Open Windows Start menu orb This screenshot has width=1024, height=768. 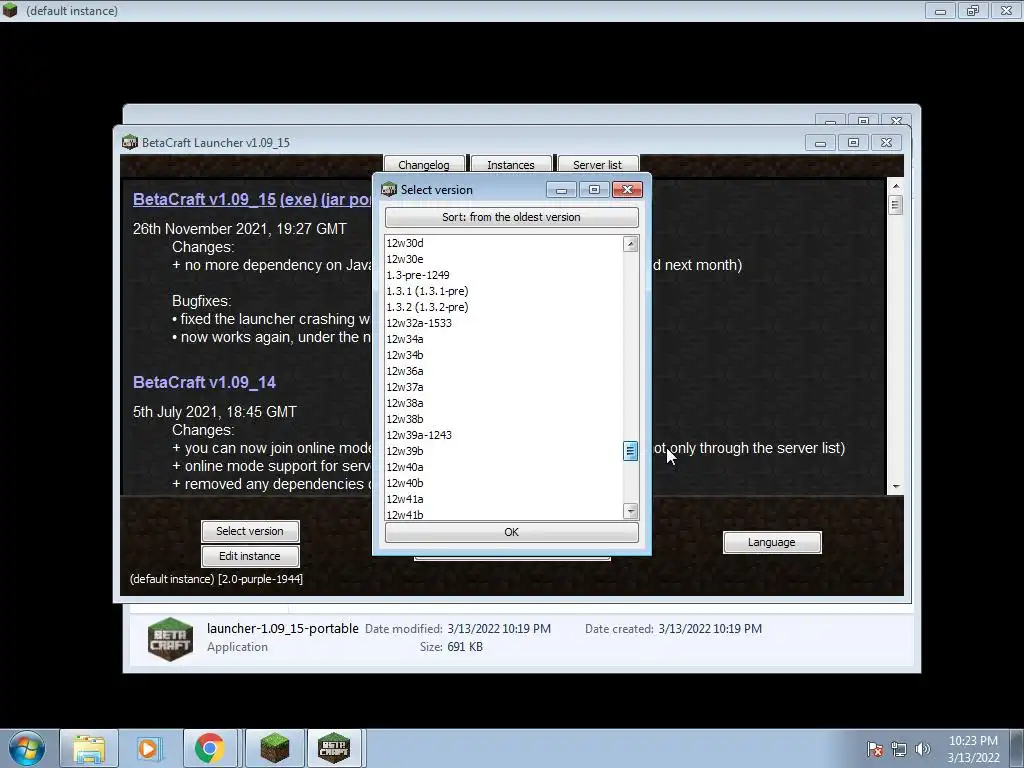tap(26, 748)
